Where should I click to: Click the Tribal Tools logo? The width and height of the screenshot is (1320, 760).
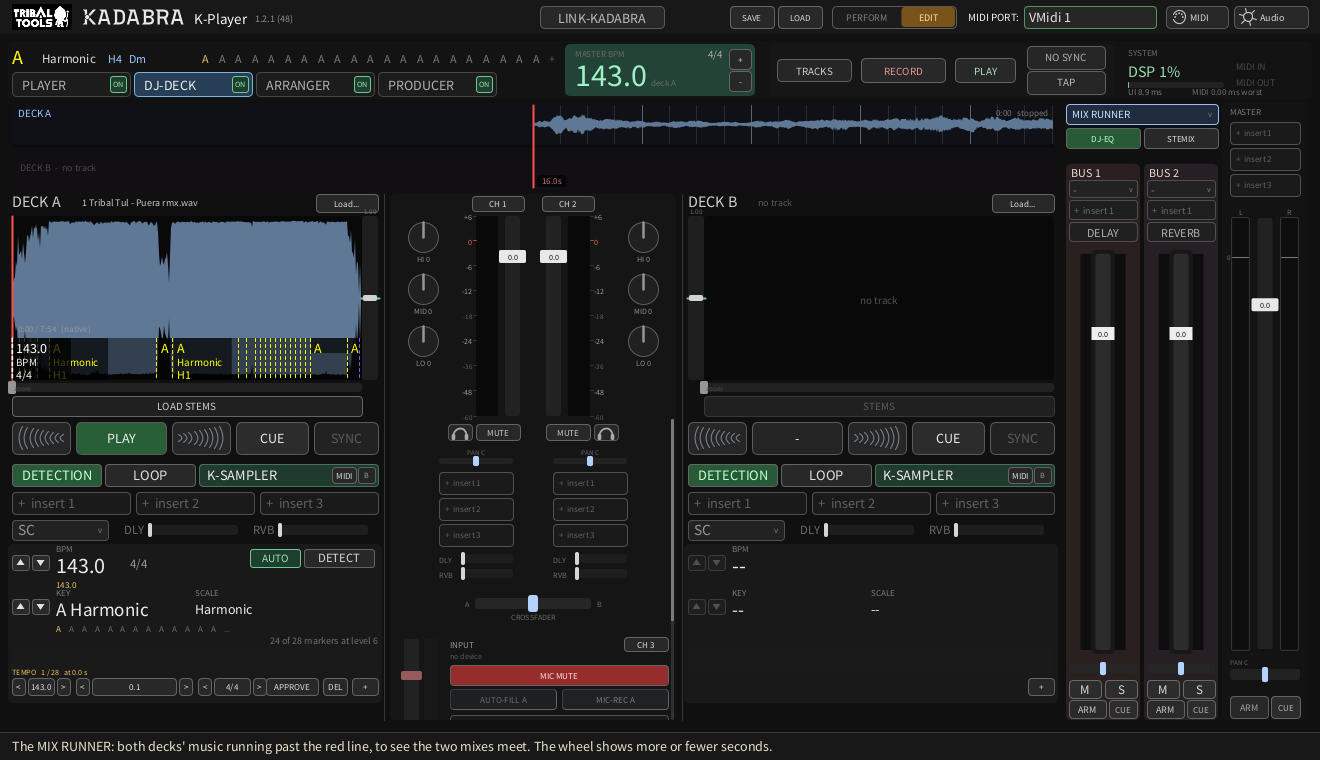[x=40, y=17]
